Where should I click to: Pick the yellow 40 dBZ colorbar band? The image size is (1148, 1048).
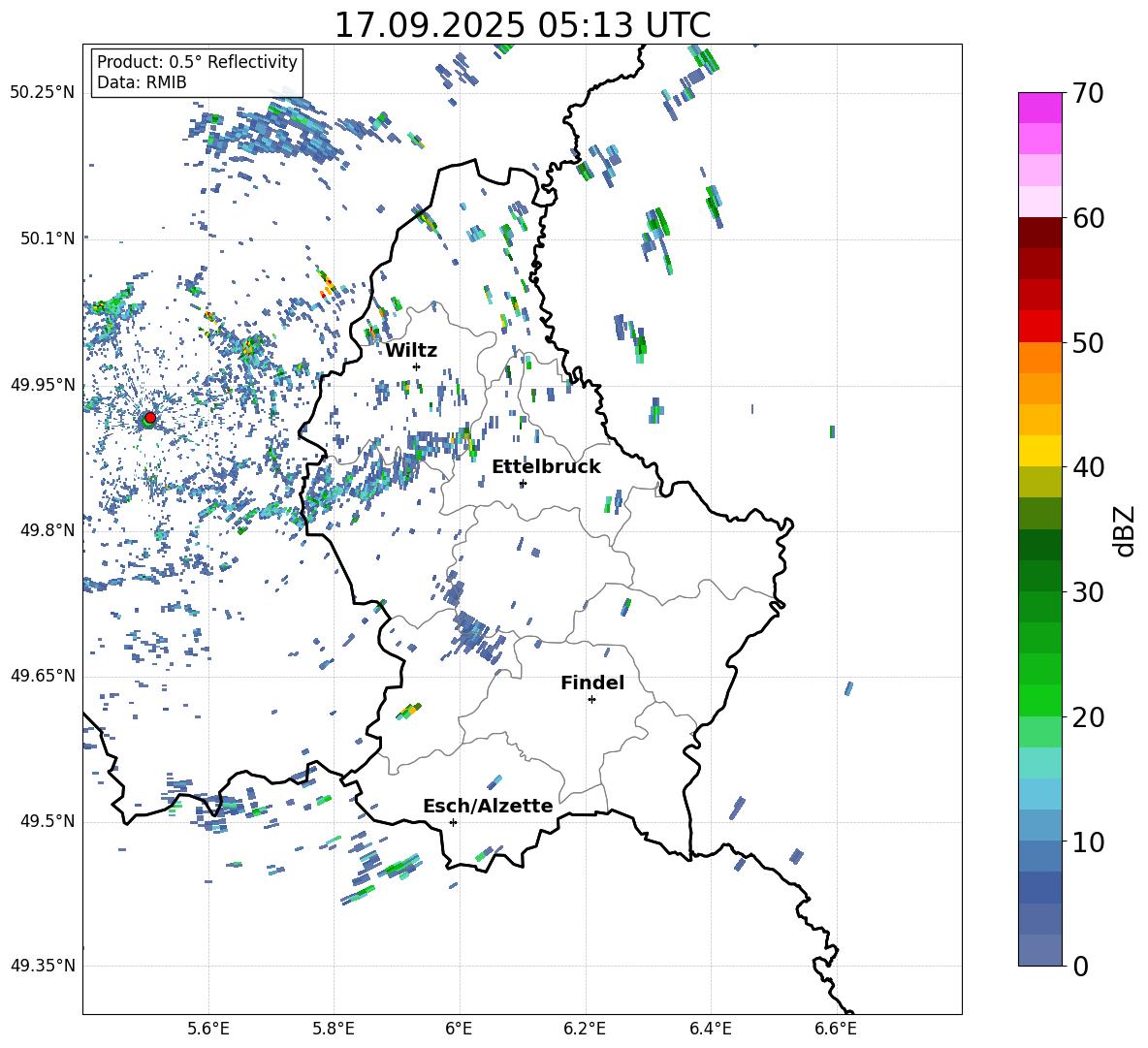coord(1039,451)
